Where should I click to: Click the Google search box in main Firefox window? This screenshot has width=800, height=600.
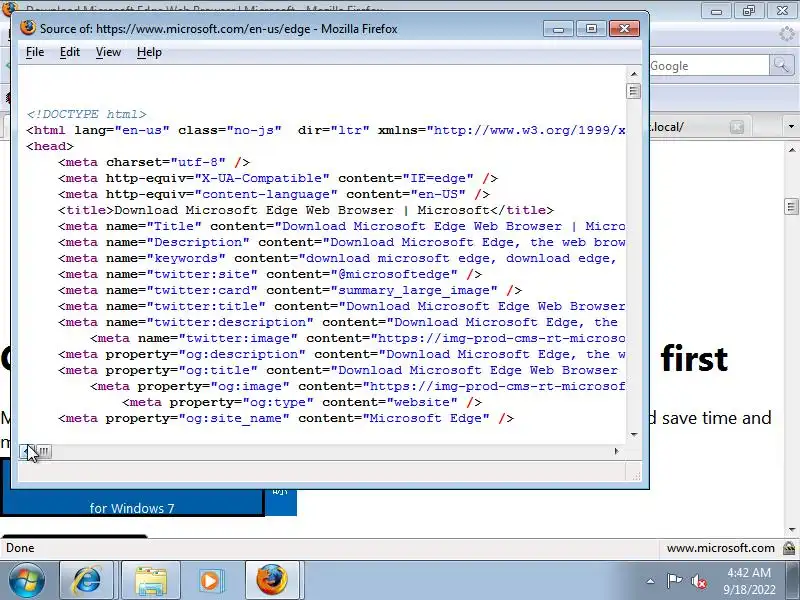(708, 66)
